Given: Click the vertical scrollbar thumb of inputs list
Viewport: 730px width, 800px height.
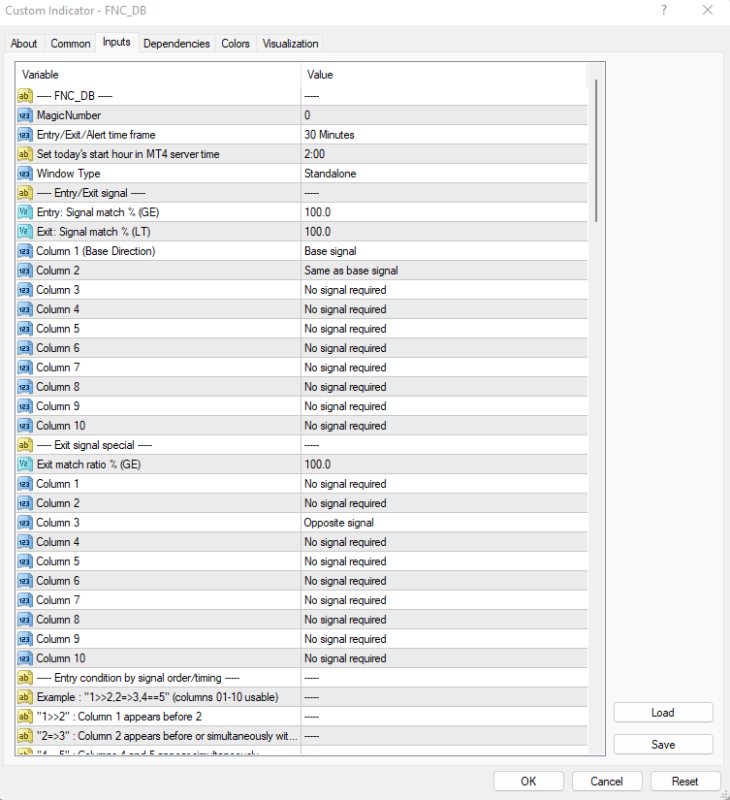Looking at the screenshot, I should tap(596, 151).
